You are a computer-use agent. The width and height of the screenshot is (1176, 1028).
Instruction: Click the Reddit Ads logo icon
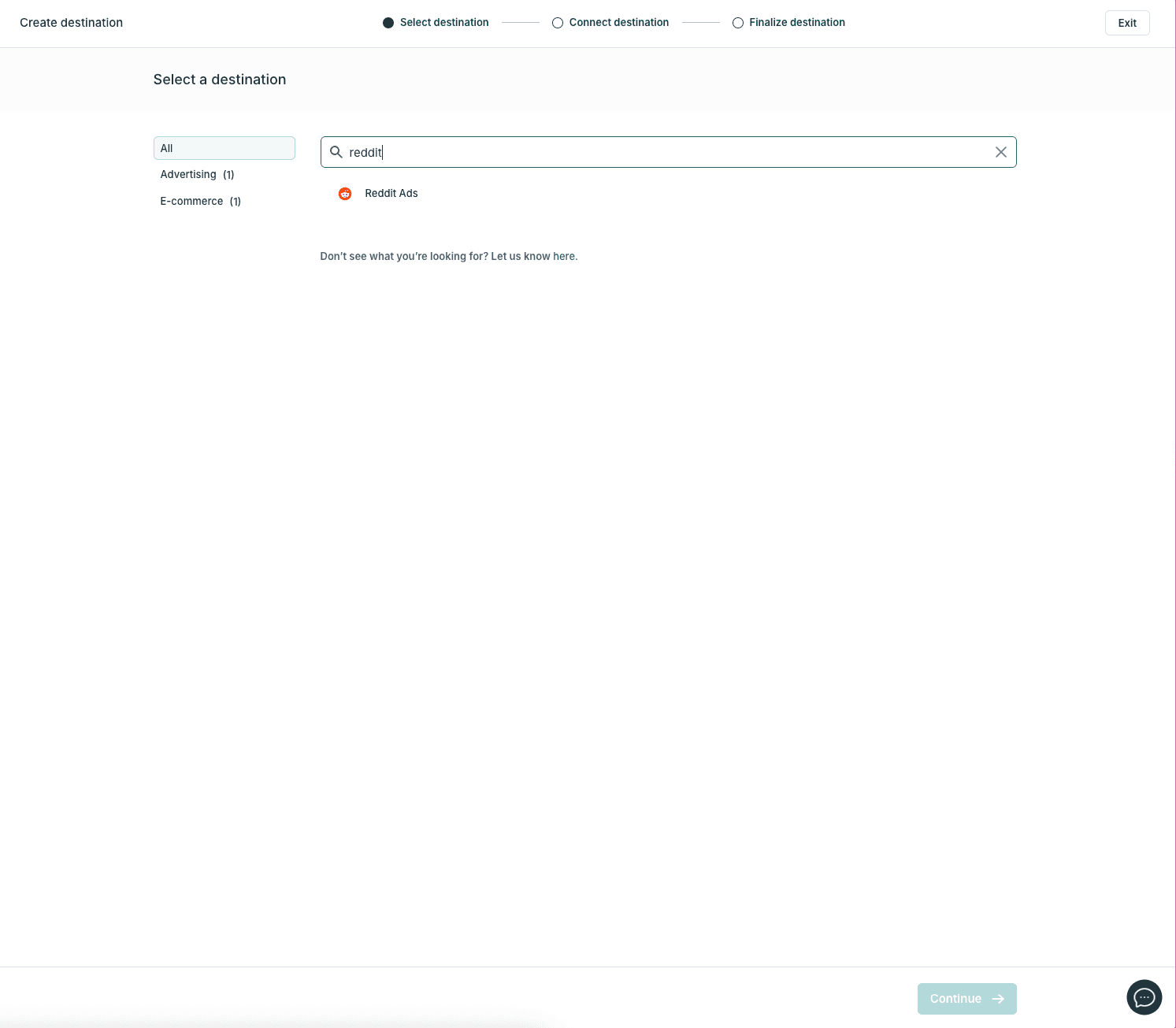(x=344, y=193)
